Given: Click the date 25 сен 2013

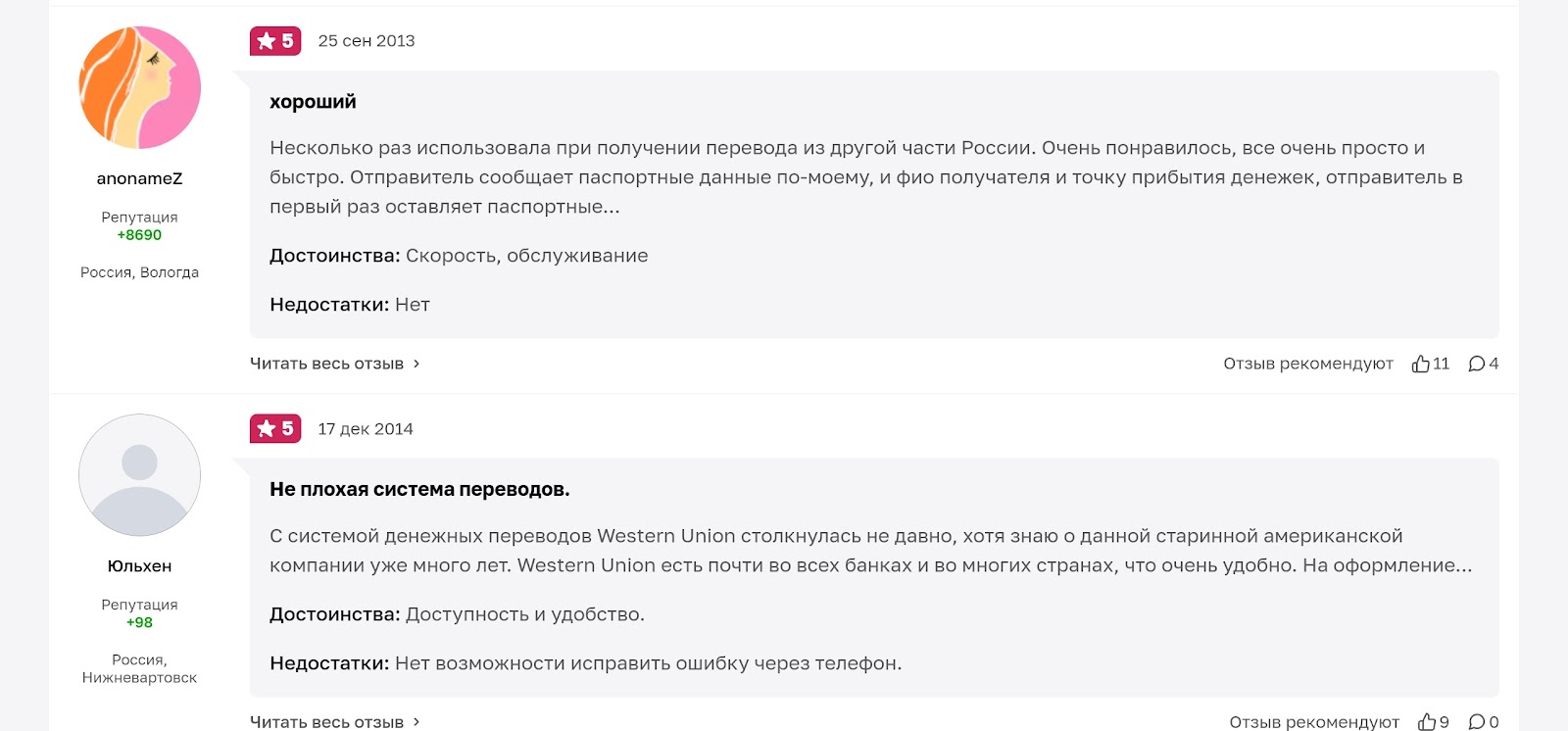Looking at the screenshot, I should pyautogui.click(x=367, y=41).
